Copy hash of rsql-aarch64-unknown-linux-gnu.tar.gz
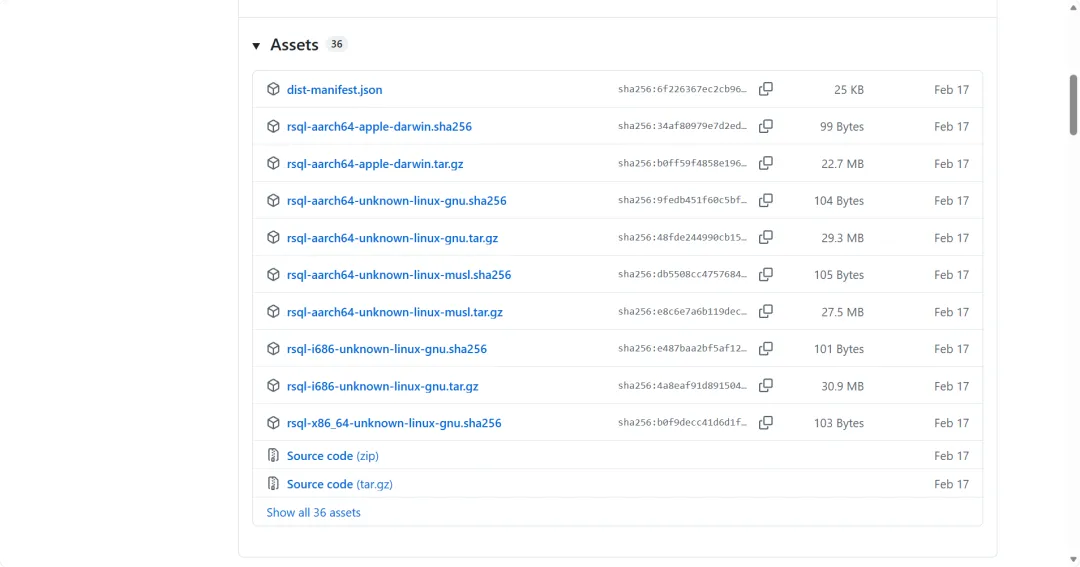This screenshot has height=567, width=1080. tap(766, 237)
